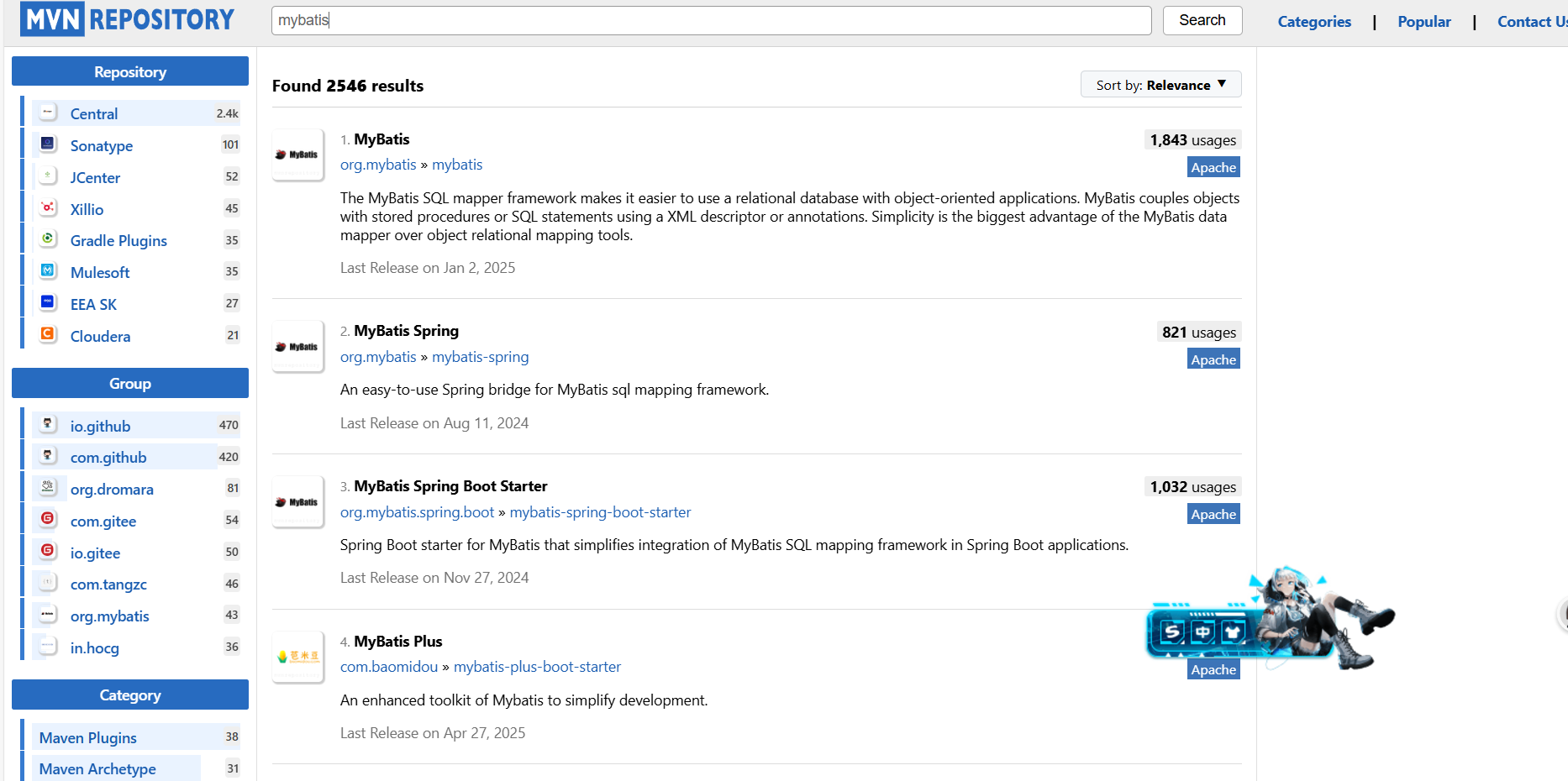Click the com.tangzc group icon

click(x=48, y=582)
